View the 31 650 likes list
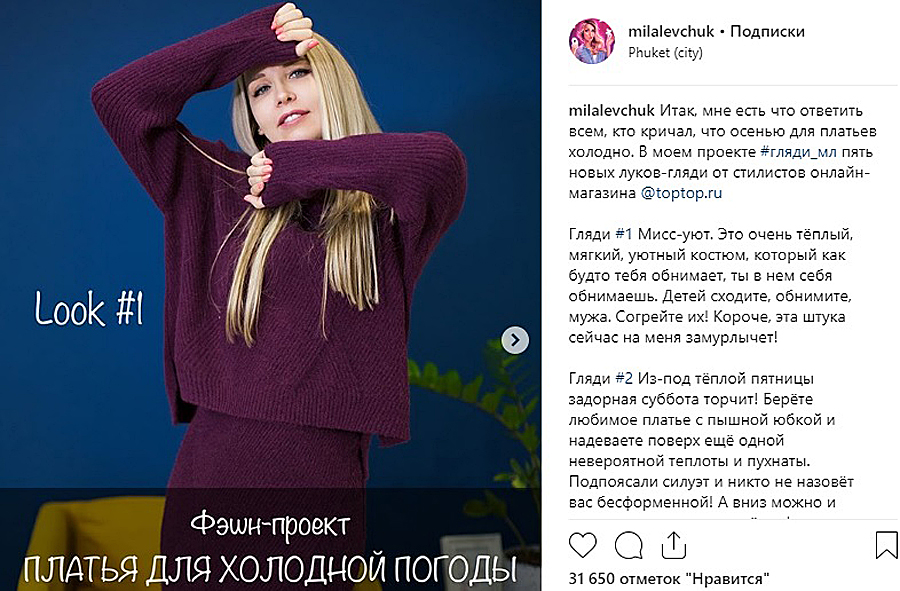 click(x=669, y=578)
